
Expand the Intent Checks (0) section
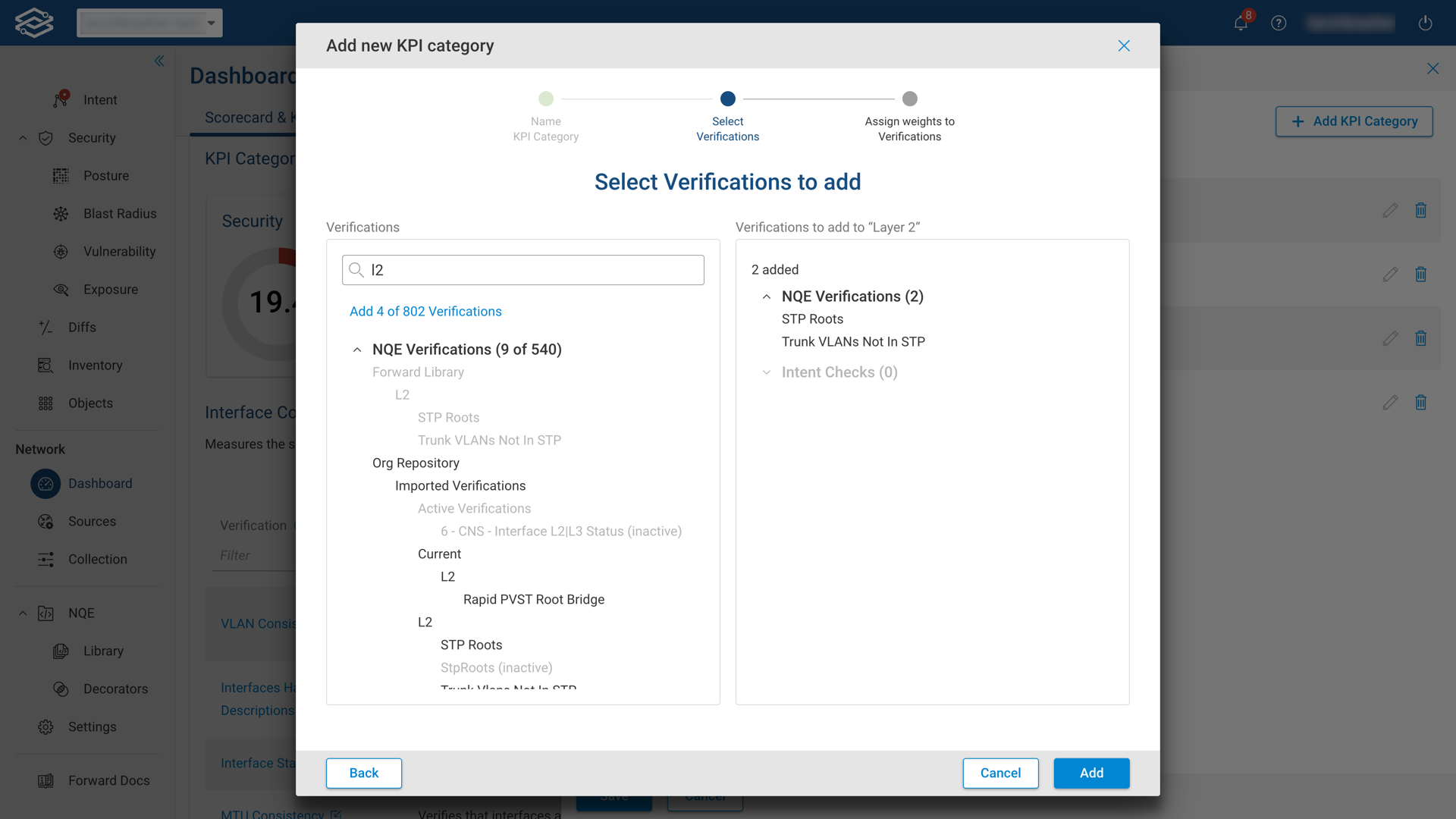point(767,372)
